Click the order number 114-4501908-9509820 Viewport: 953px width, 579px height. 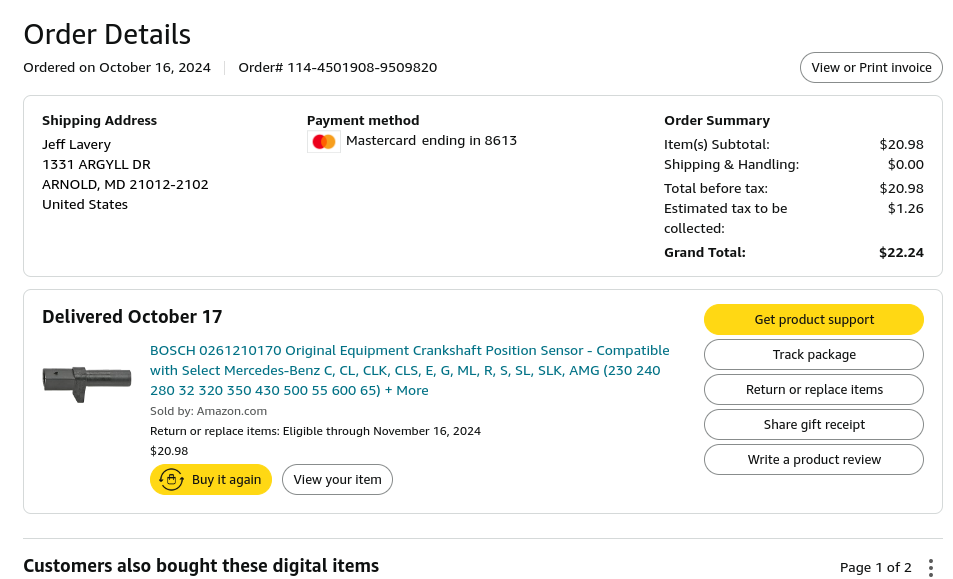pos(362,68)
